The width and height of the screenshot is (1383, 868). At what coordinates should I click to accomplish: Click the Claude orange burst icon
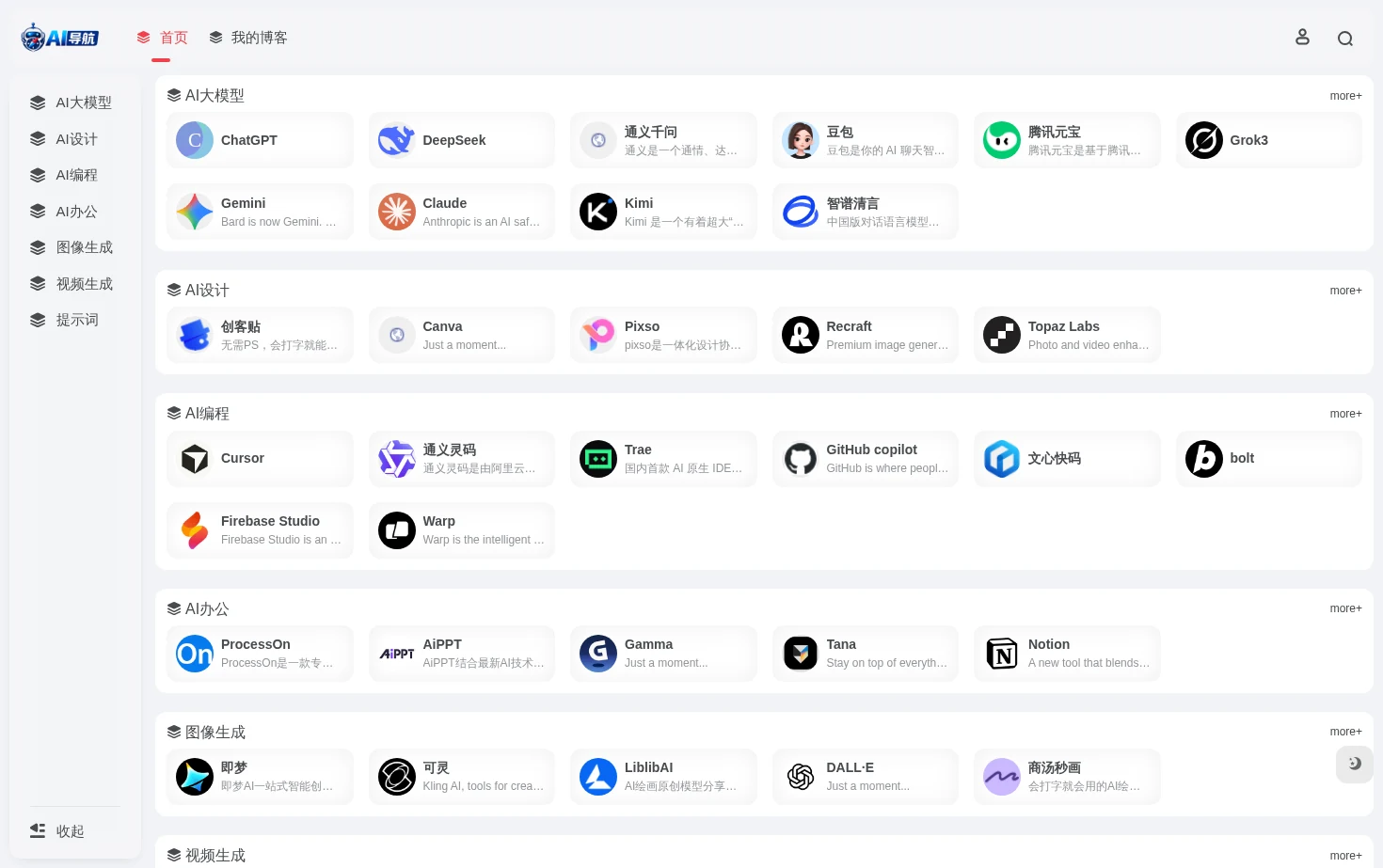point(397,212)
